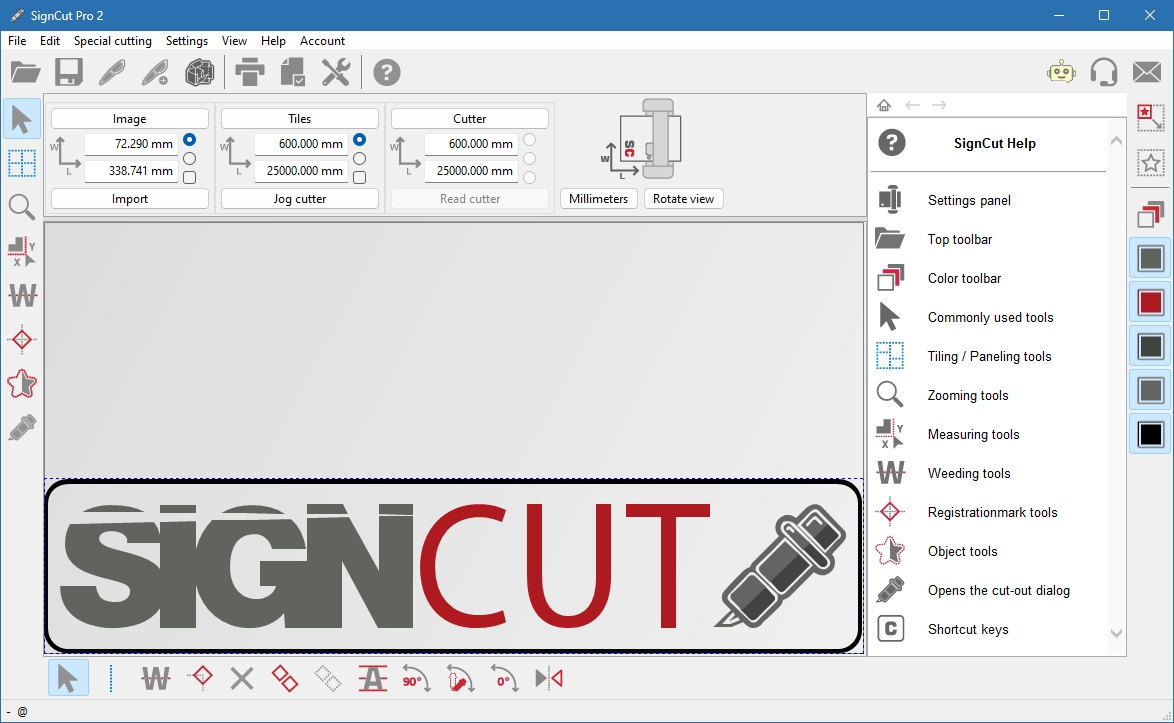Click the printer toolbar icon
Viewport: 1174px width, 723px height.
click(249, 73)
